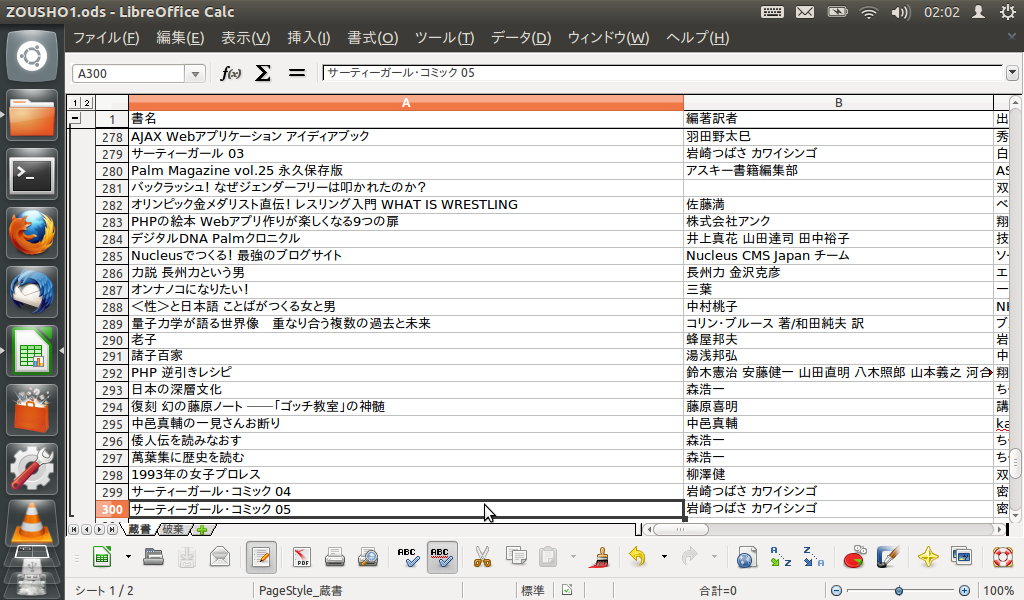Open the ツール menu

click(444, 38)
